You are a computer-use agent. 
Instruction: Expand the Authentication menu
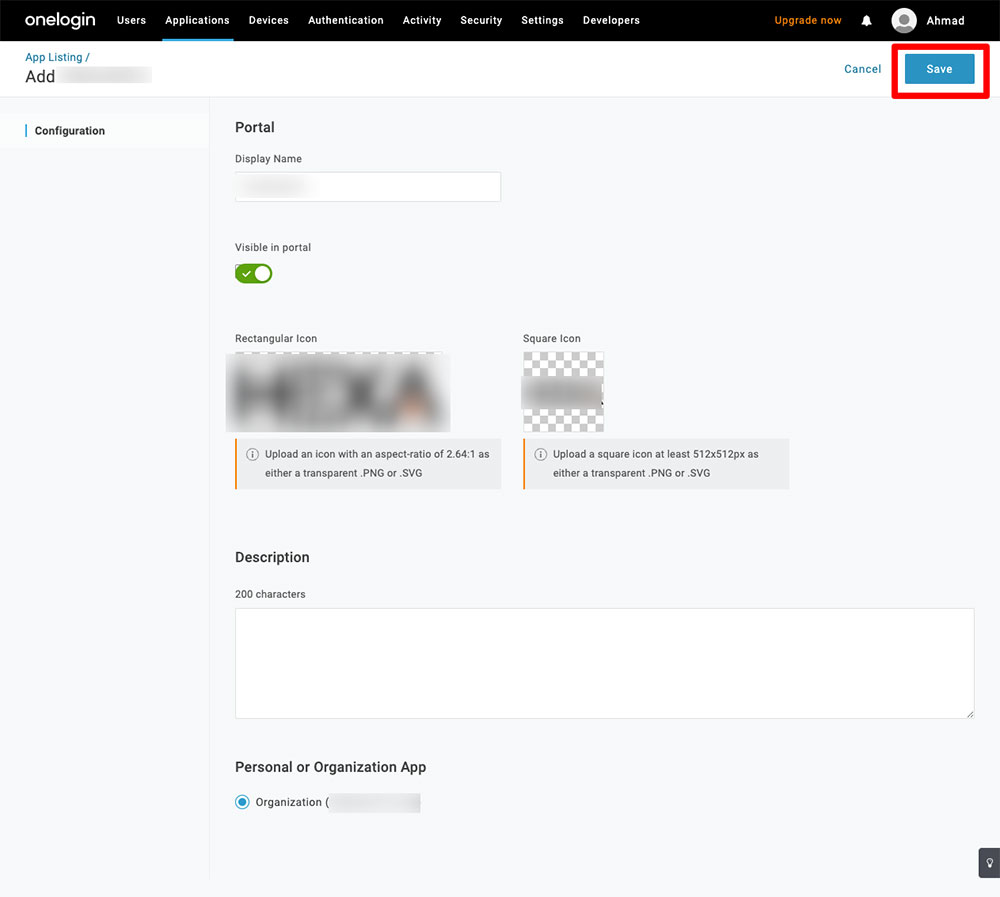[x=345, y=20]
